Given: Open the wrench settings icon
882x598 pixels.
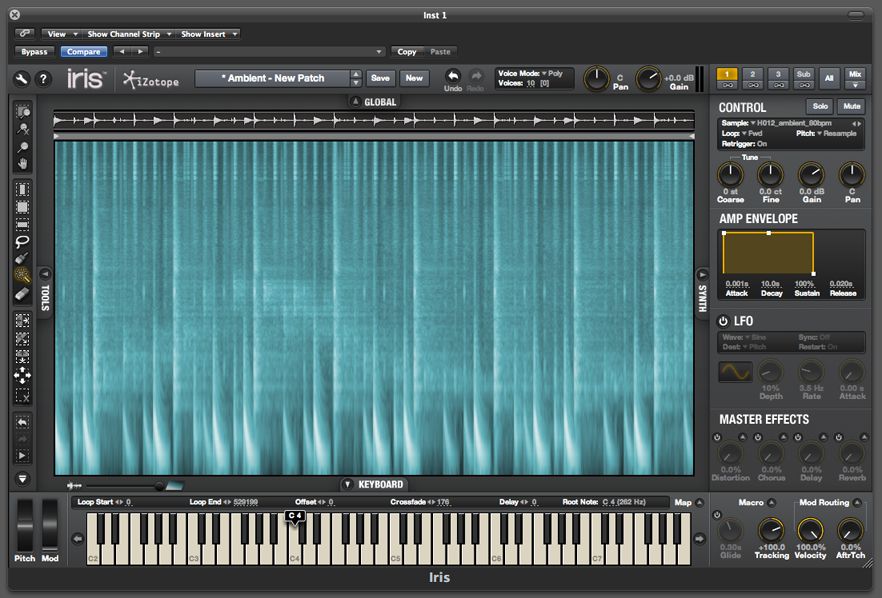Looking at the screenshot, I should click(x=21, y=79).
